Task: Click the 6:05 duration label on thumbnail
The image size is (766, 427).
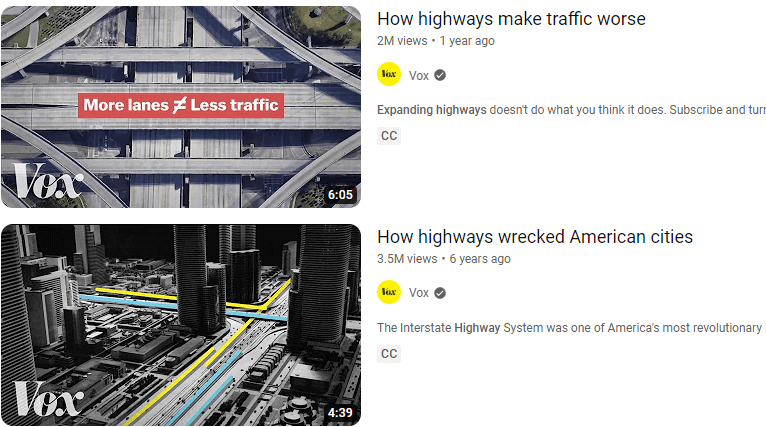Action: pos(340,195)
